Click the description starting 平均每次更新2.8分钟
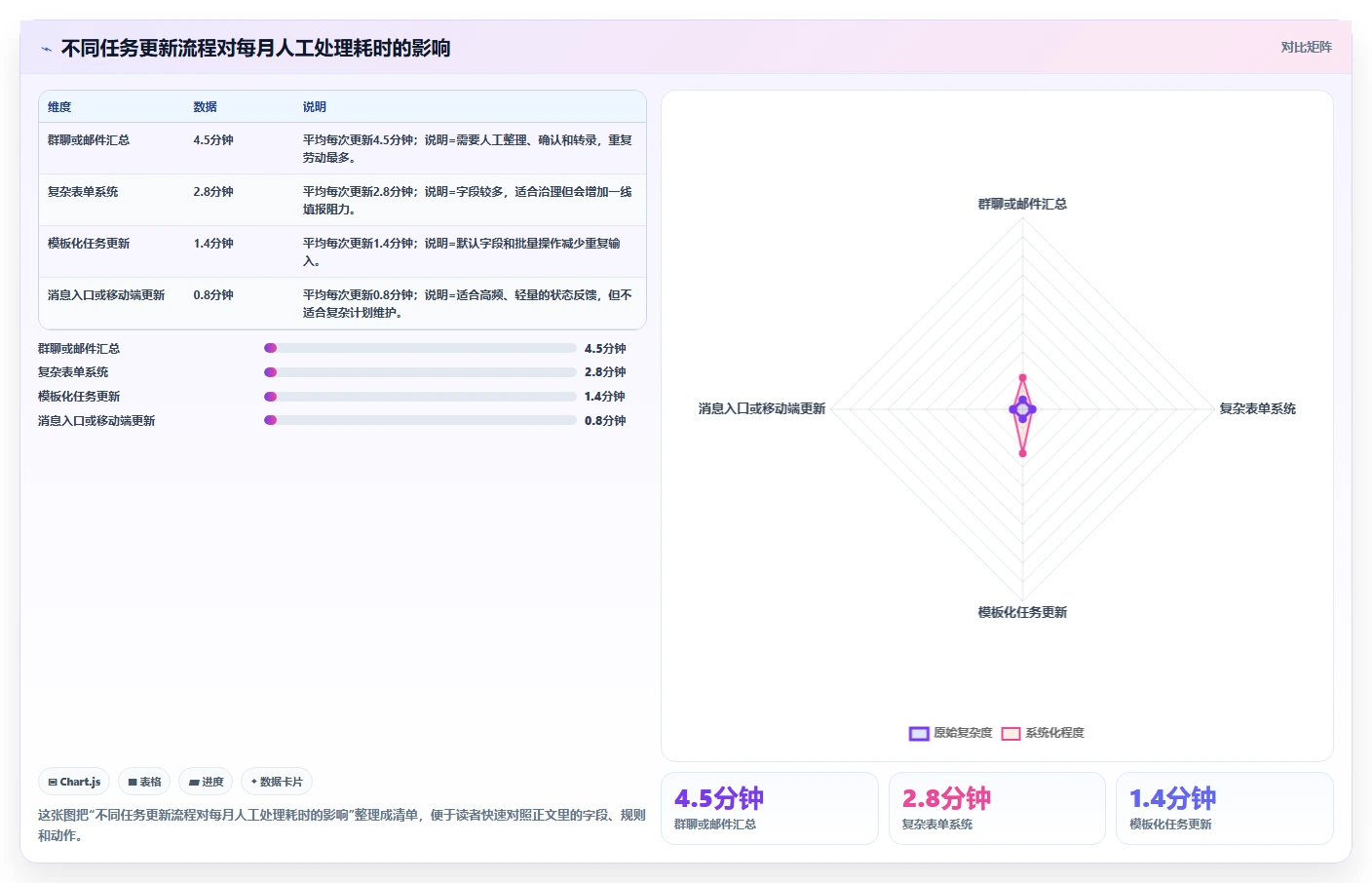 click(468, 201)
